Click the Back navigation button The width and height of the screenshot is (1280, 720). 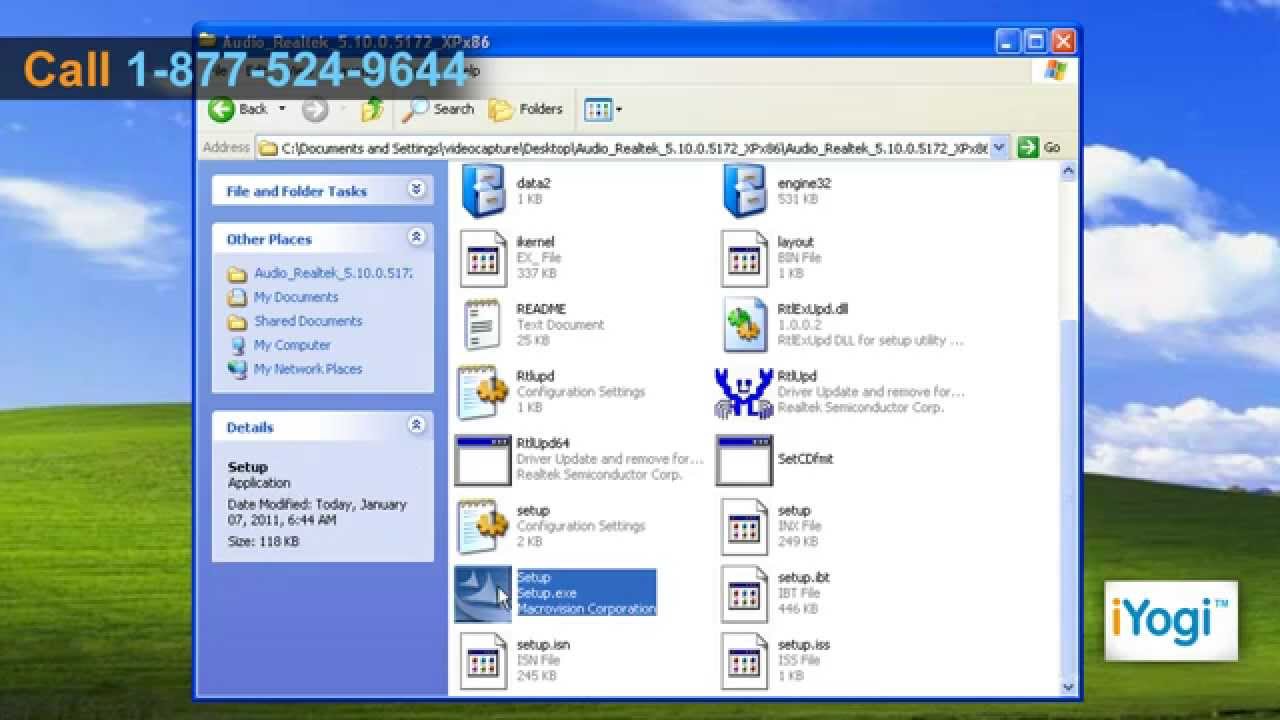click(239, 109)
